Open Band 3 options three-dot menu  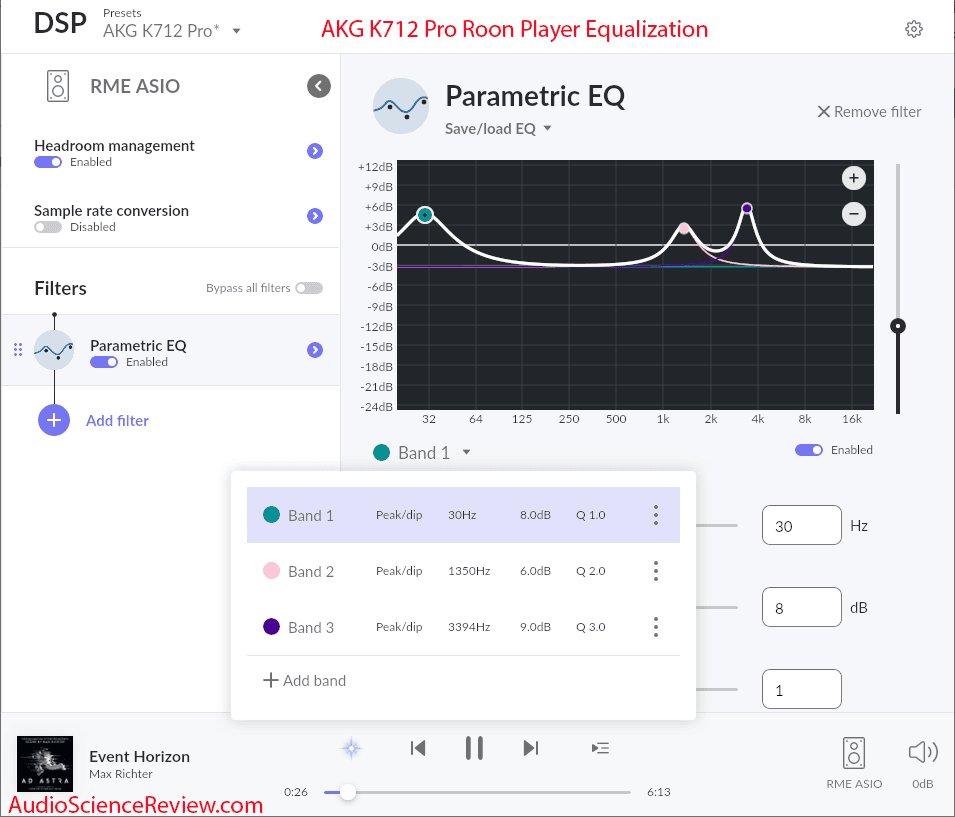(656, 627)
